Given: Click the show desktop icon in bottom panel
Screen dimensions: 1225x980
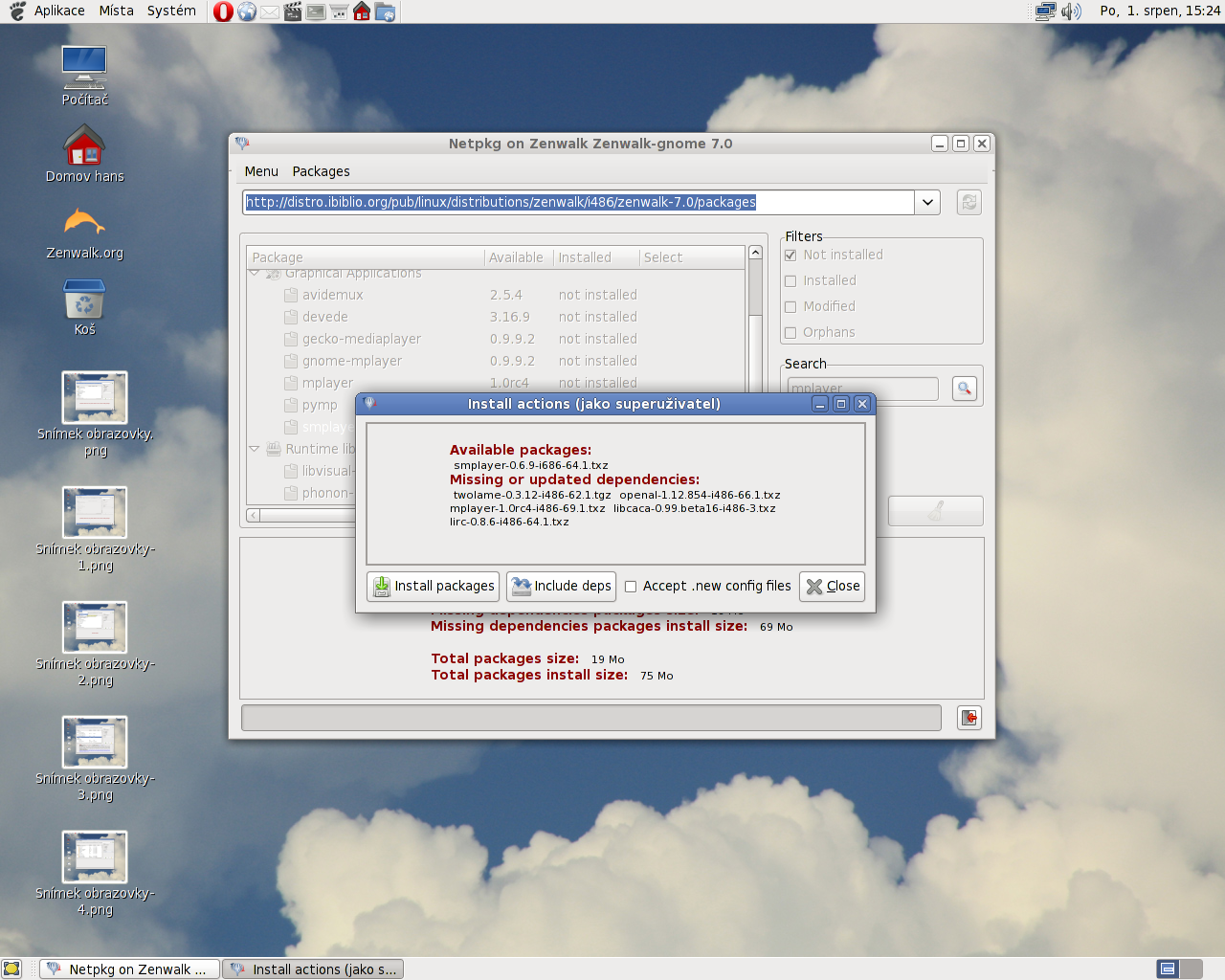Looking at the screenshot, I should point(11,969).
